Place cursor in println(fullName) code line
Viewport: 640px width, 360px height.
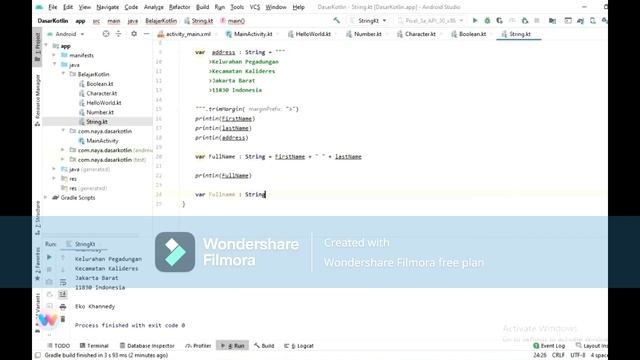point(223,176)
